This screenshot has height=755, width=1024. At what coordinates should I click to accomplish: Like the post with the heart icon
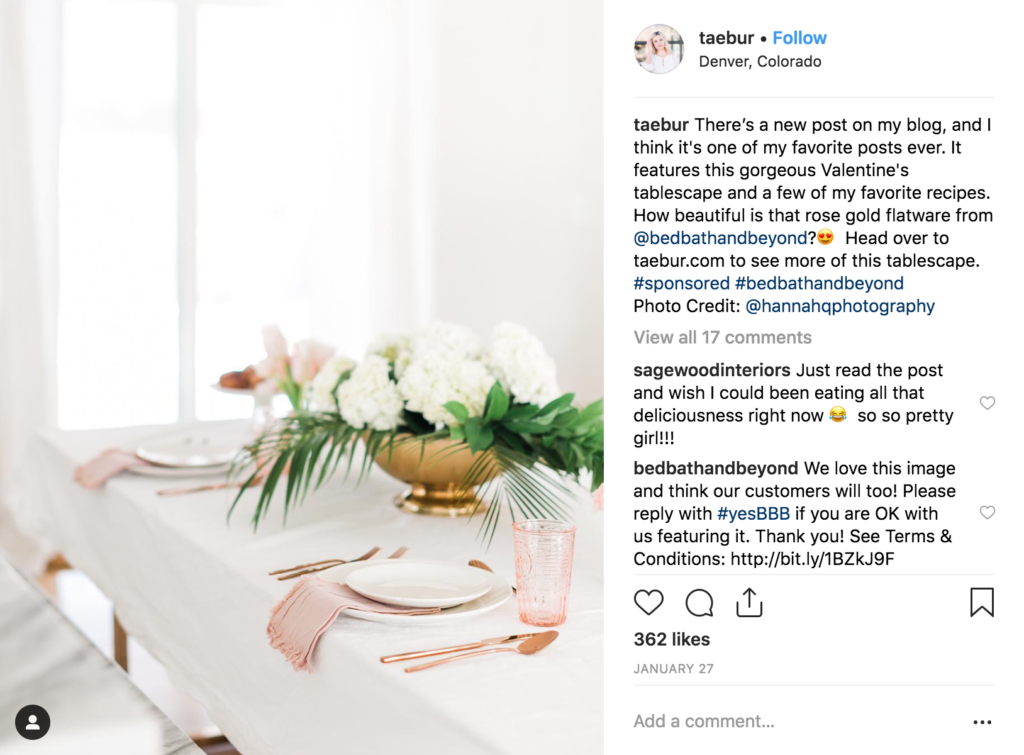648,602
